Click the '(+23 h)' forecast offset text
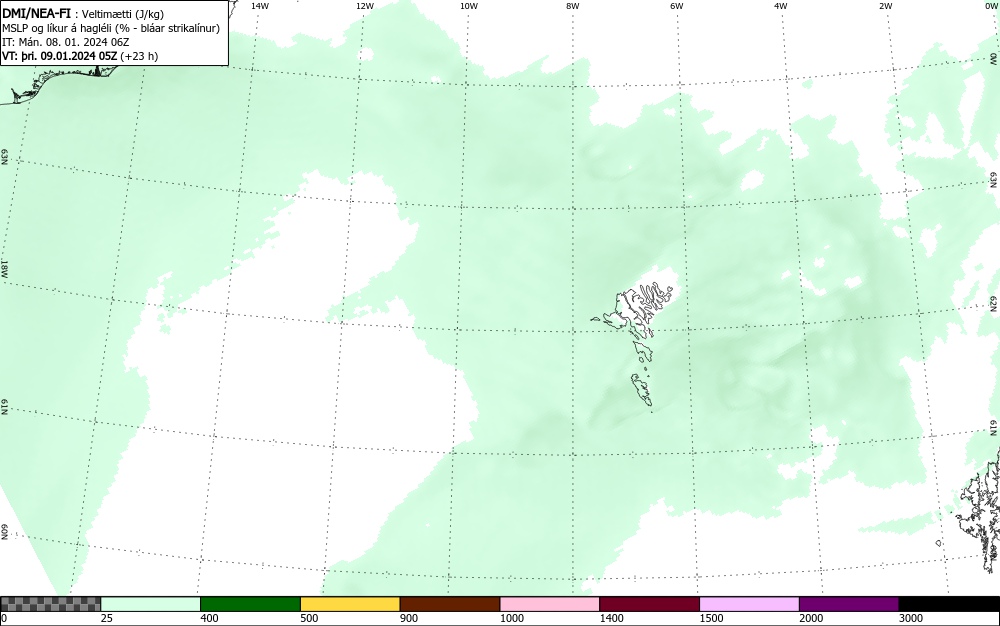1000x626 pixels. click(x=139, y=56)
